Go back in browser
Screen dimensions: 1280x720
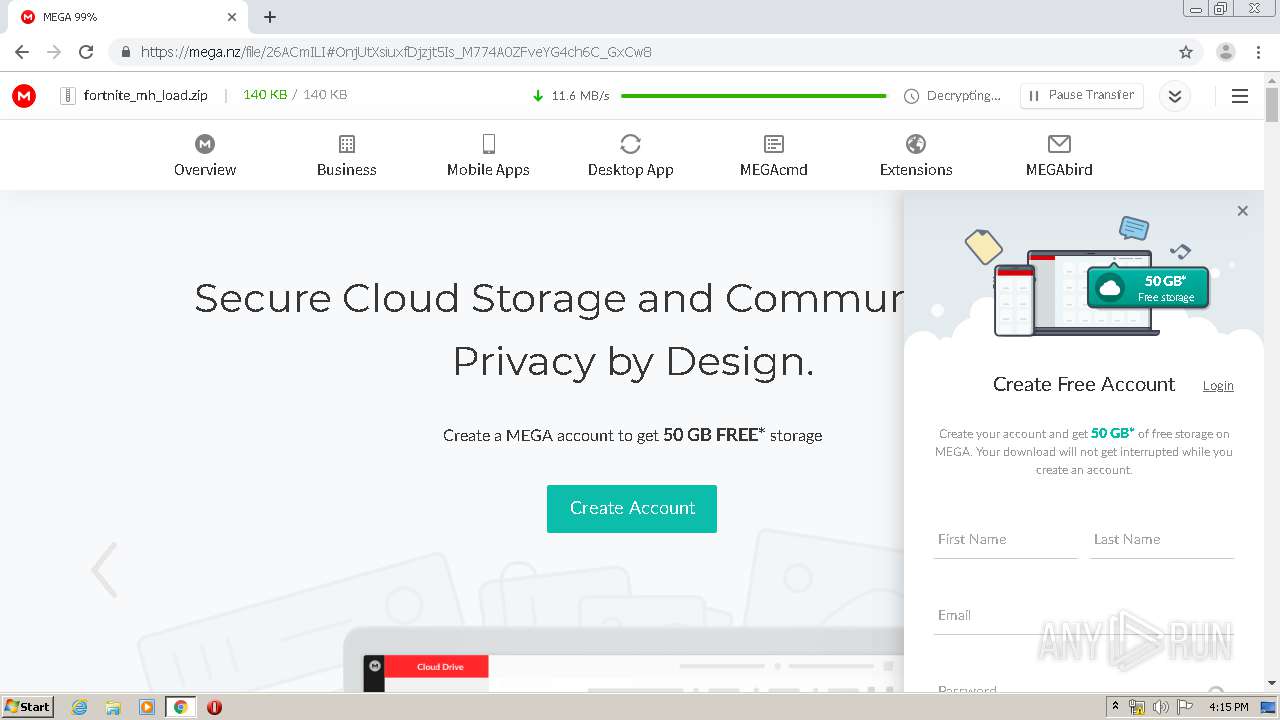[x=22, y=52]
